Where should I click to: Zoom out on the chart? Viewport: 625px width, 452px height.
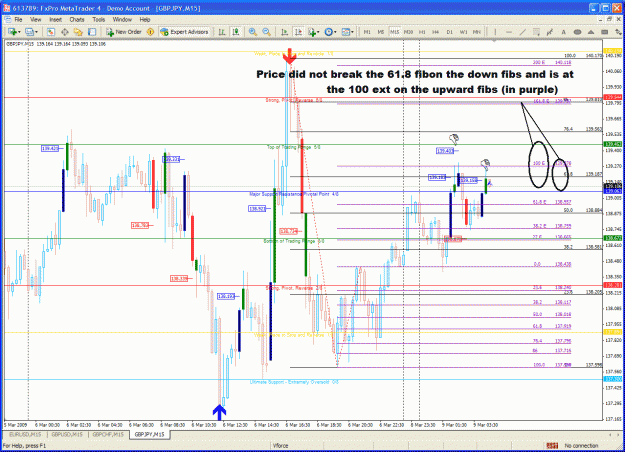[x=267, y=32]
